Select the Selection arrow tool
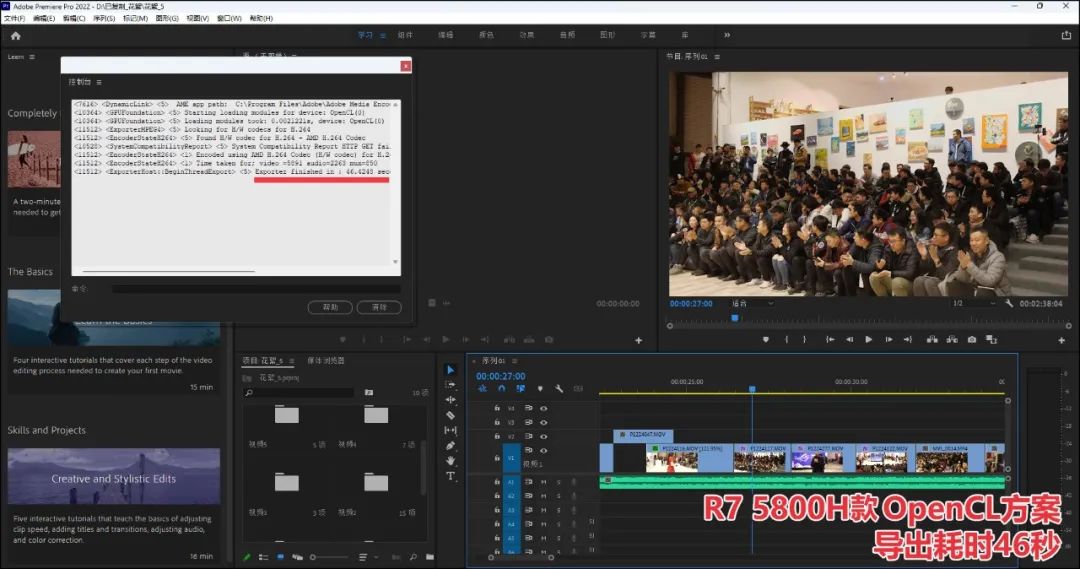 [450, 370]
